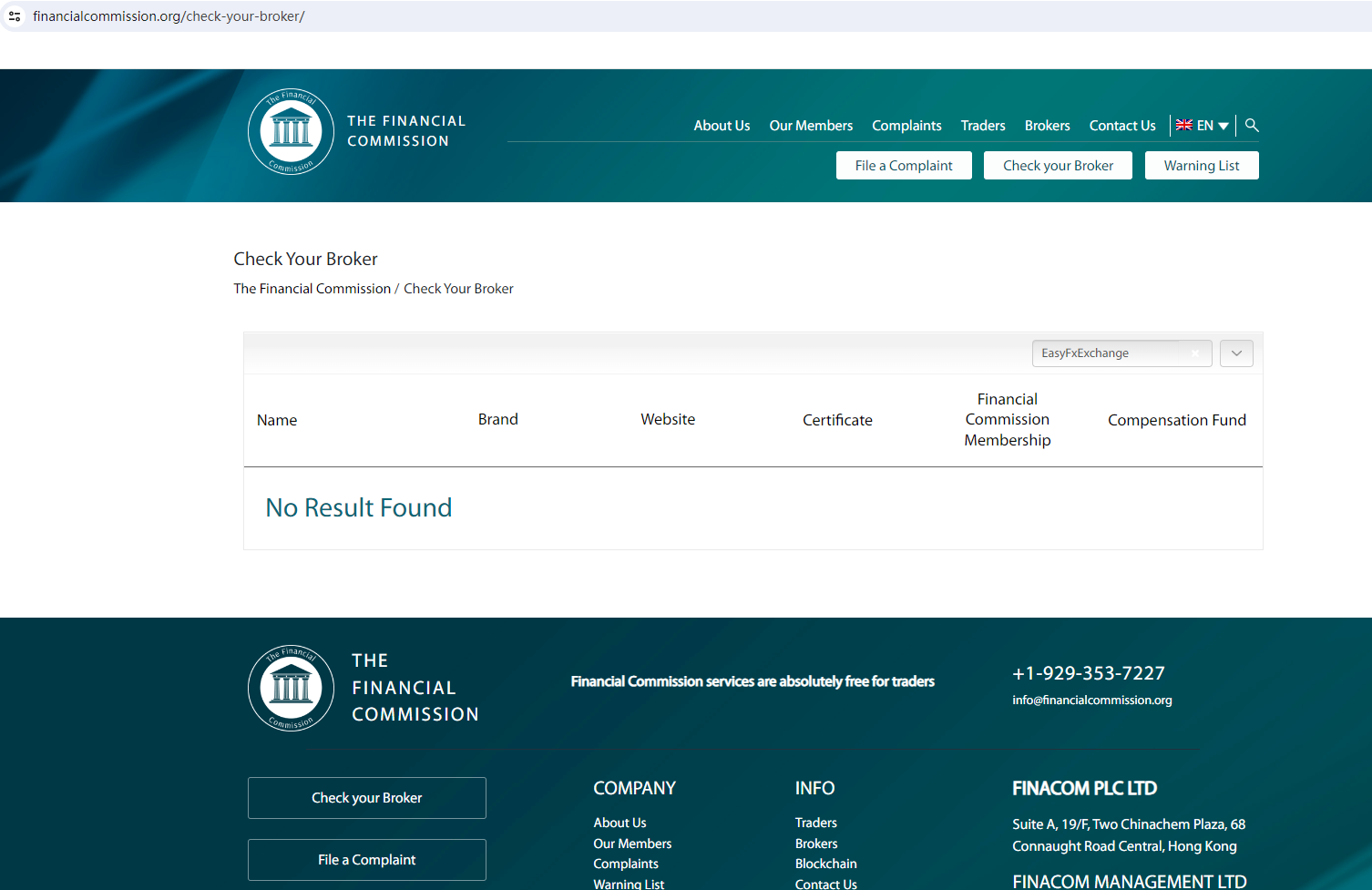Clear the EasyFxExchange search field with x

pyautogui.click(x=1194, y=353)
